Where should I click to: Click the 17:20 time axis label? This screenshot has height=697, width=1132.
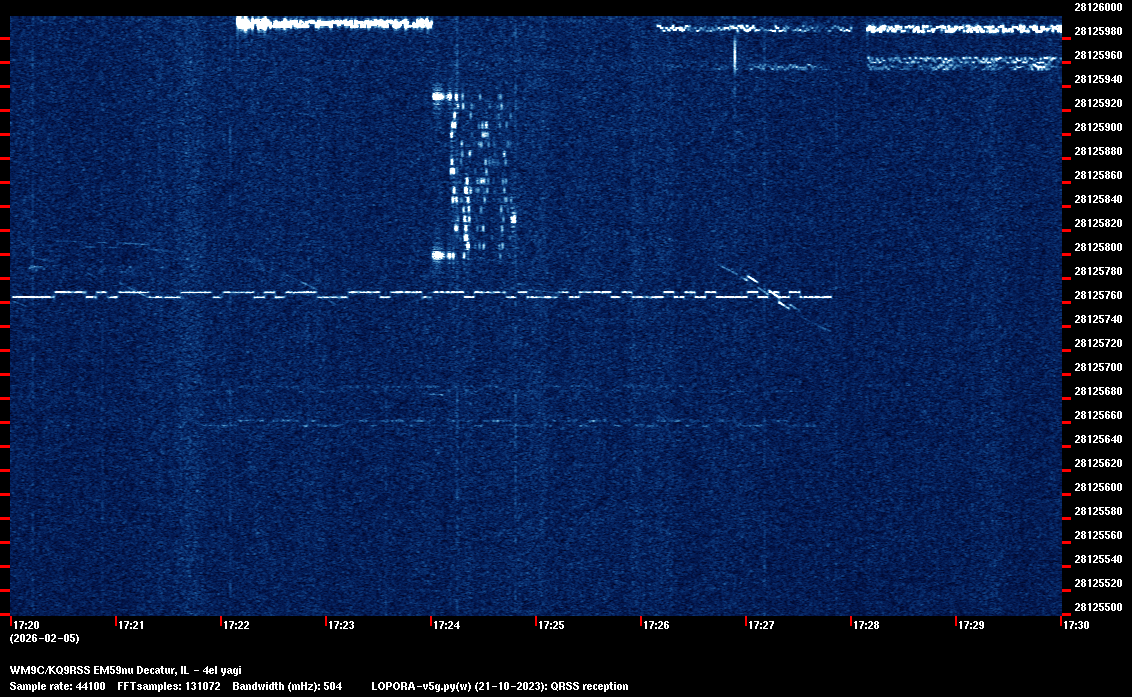27,625
